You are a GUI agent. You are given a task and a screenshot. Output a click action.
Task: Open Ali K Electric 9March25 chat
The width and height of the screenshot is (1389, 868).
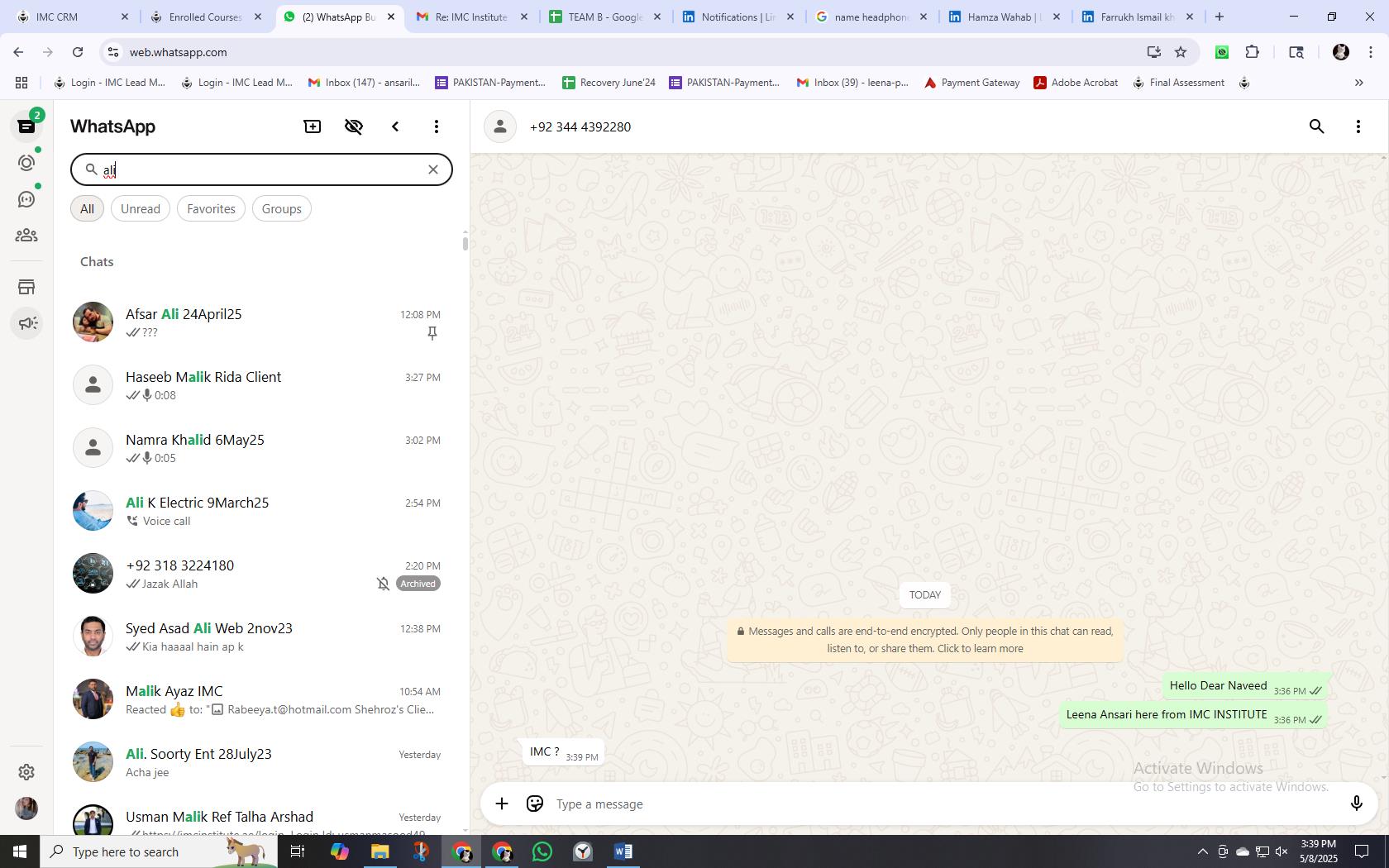(260, 511)
